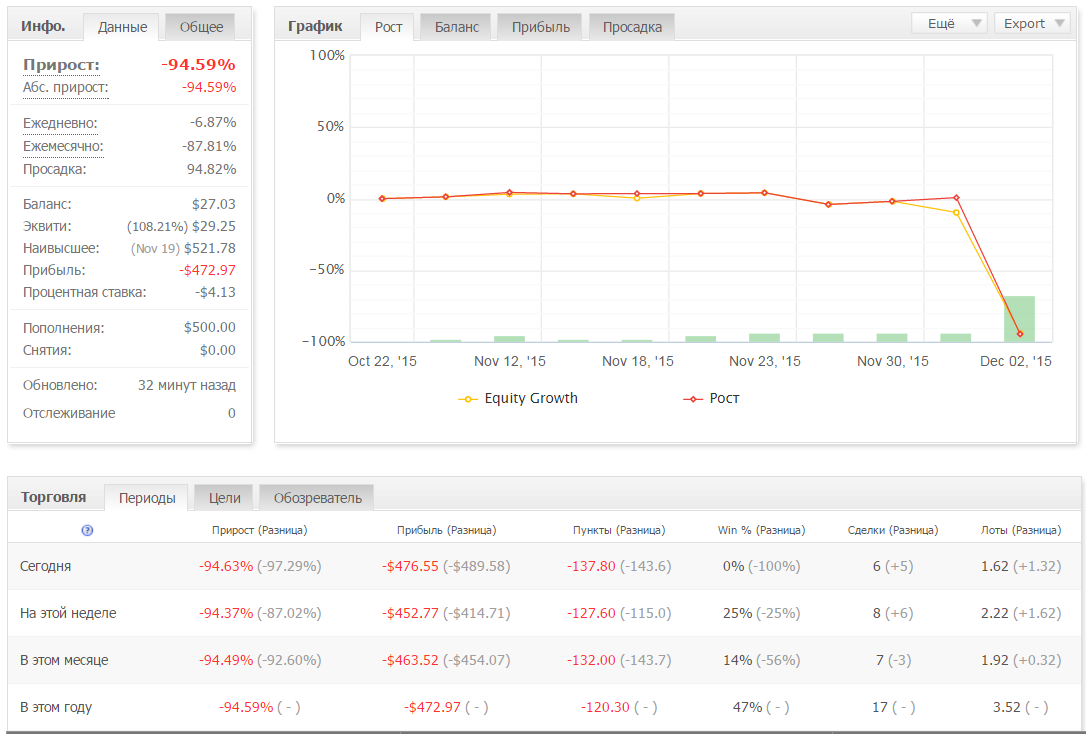The image size is (1086, 734).
Task: Open the Цели tab
Action: click(224, 498)
